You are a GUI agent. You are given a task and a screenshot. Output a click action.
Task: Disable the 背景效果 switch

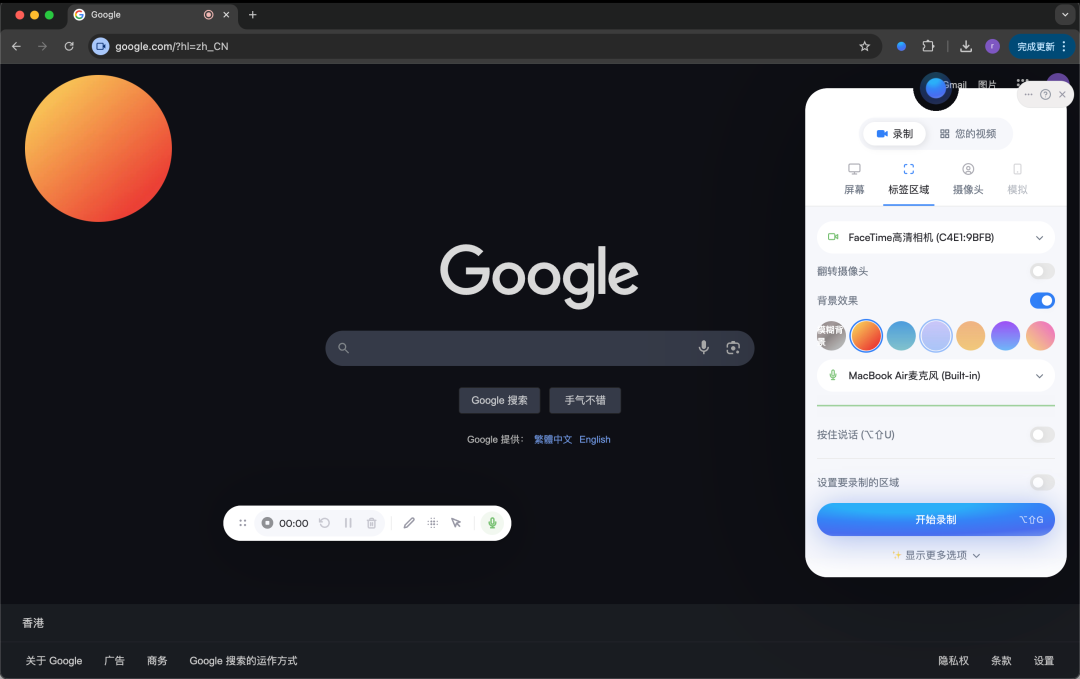[x=1042, y=300]
